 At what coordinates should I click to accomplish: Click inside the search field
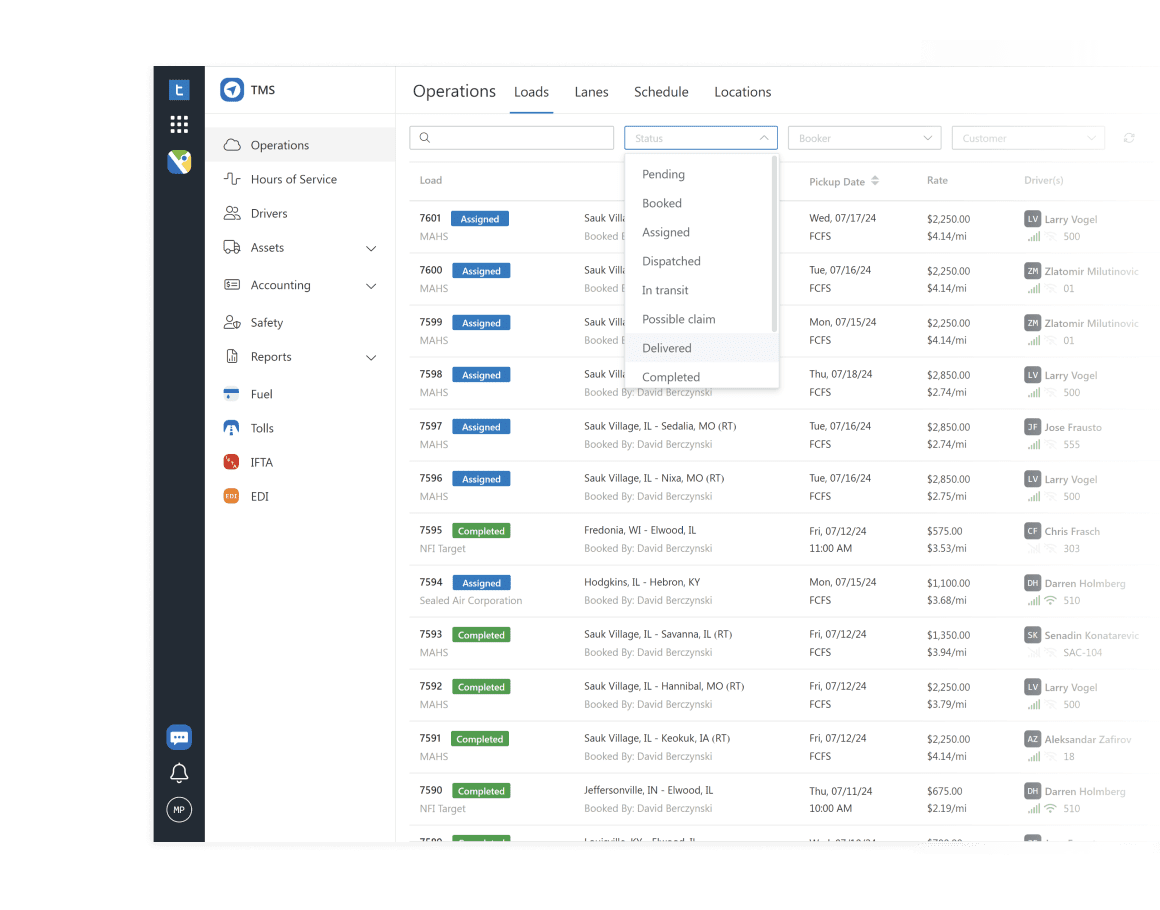(511, 137)
